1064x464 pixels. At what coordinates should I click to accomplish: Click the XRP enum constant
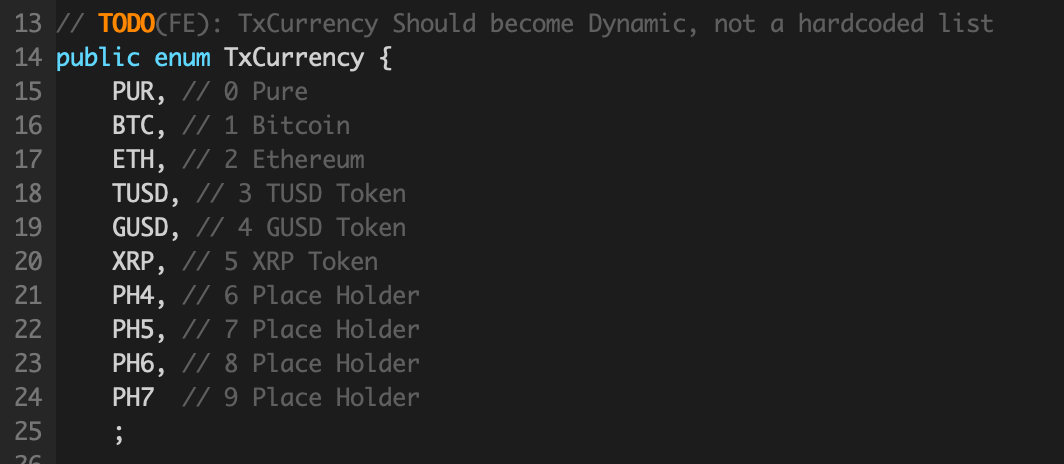click(x=133, y=262)
